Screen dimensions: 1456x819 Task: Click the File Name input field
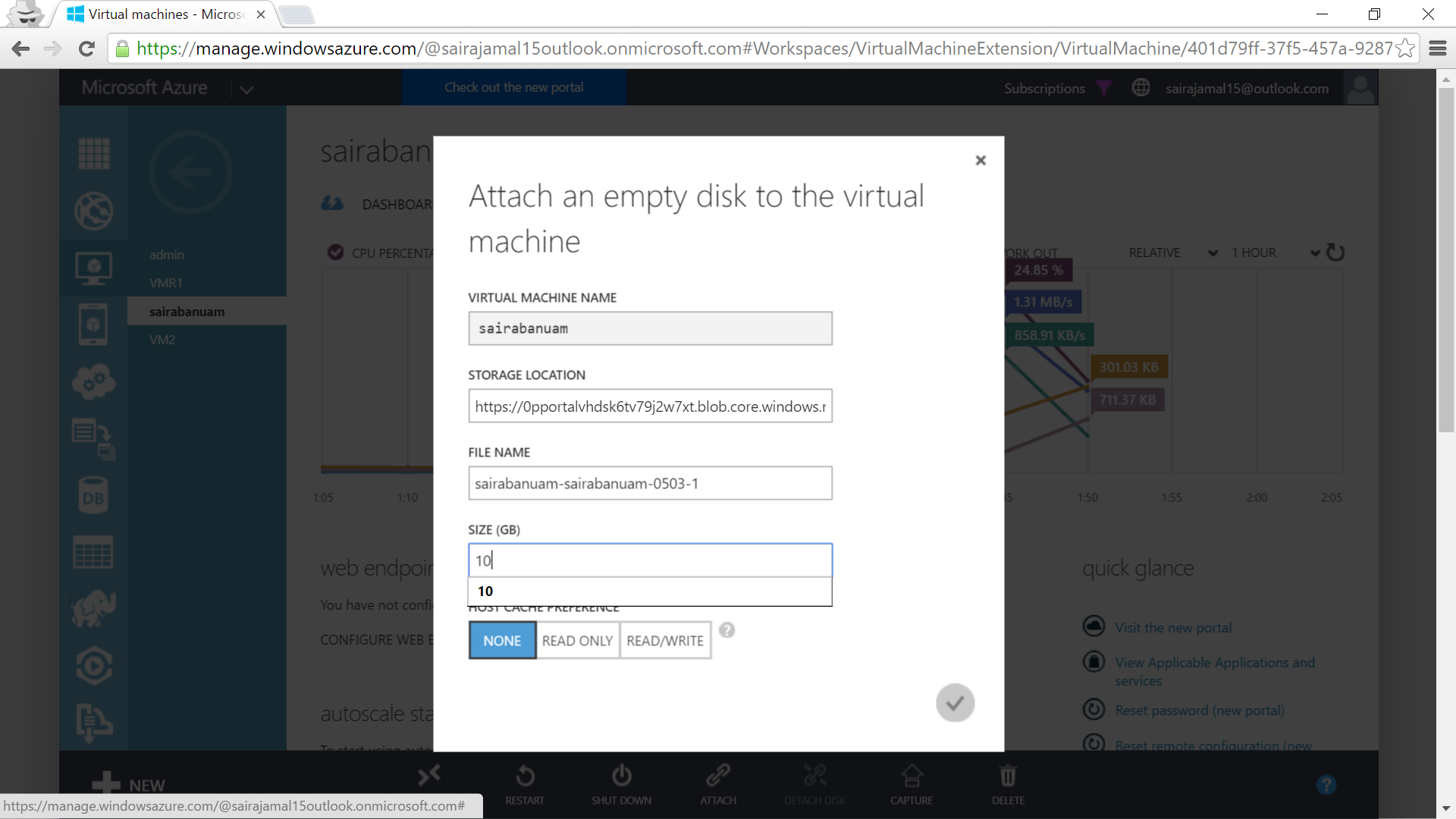tap(650, 483)
